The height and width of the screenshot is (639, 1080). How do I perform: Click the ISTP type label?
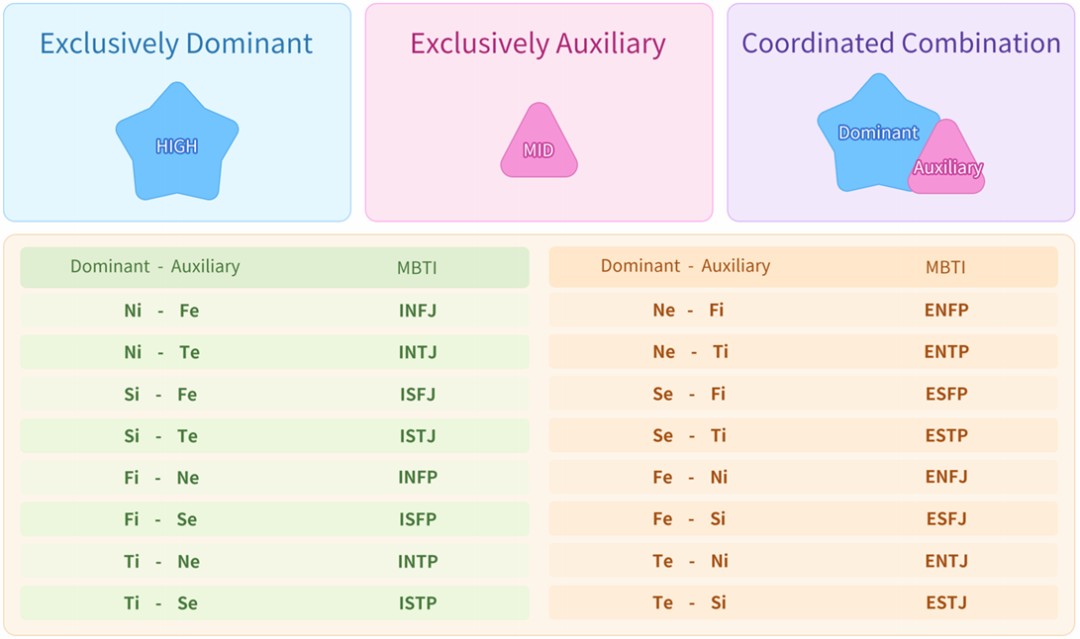pos(417,603)
